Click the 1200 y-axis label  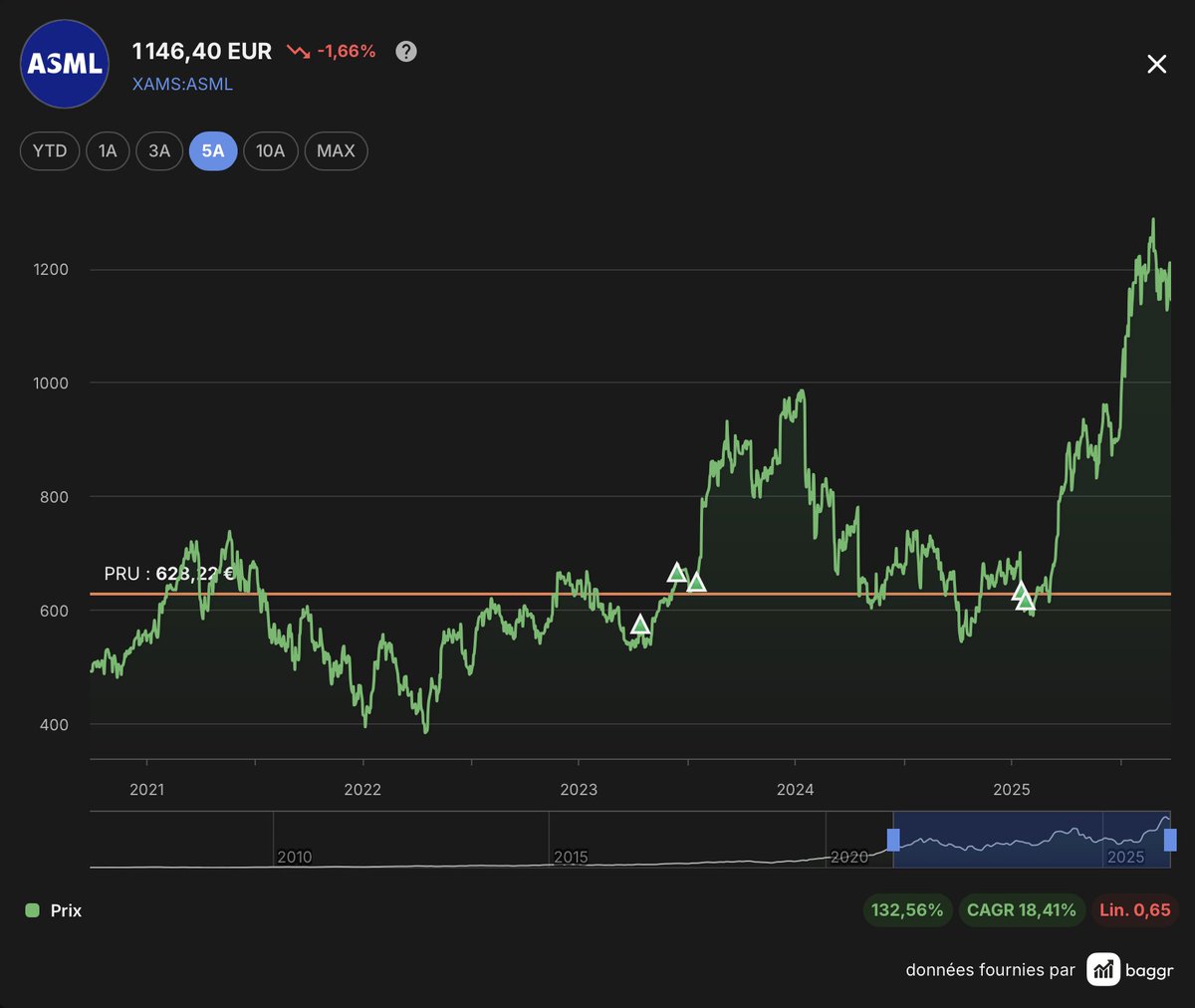tap(51, 270)
